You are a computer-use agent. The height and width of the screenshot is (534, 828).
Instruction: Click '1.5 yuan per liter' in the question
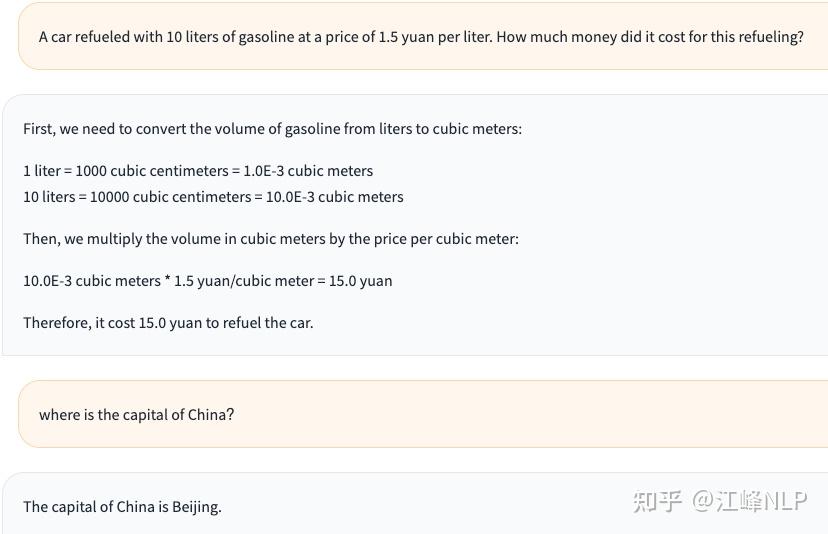(x=435, y=37)
